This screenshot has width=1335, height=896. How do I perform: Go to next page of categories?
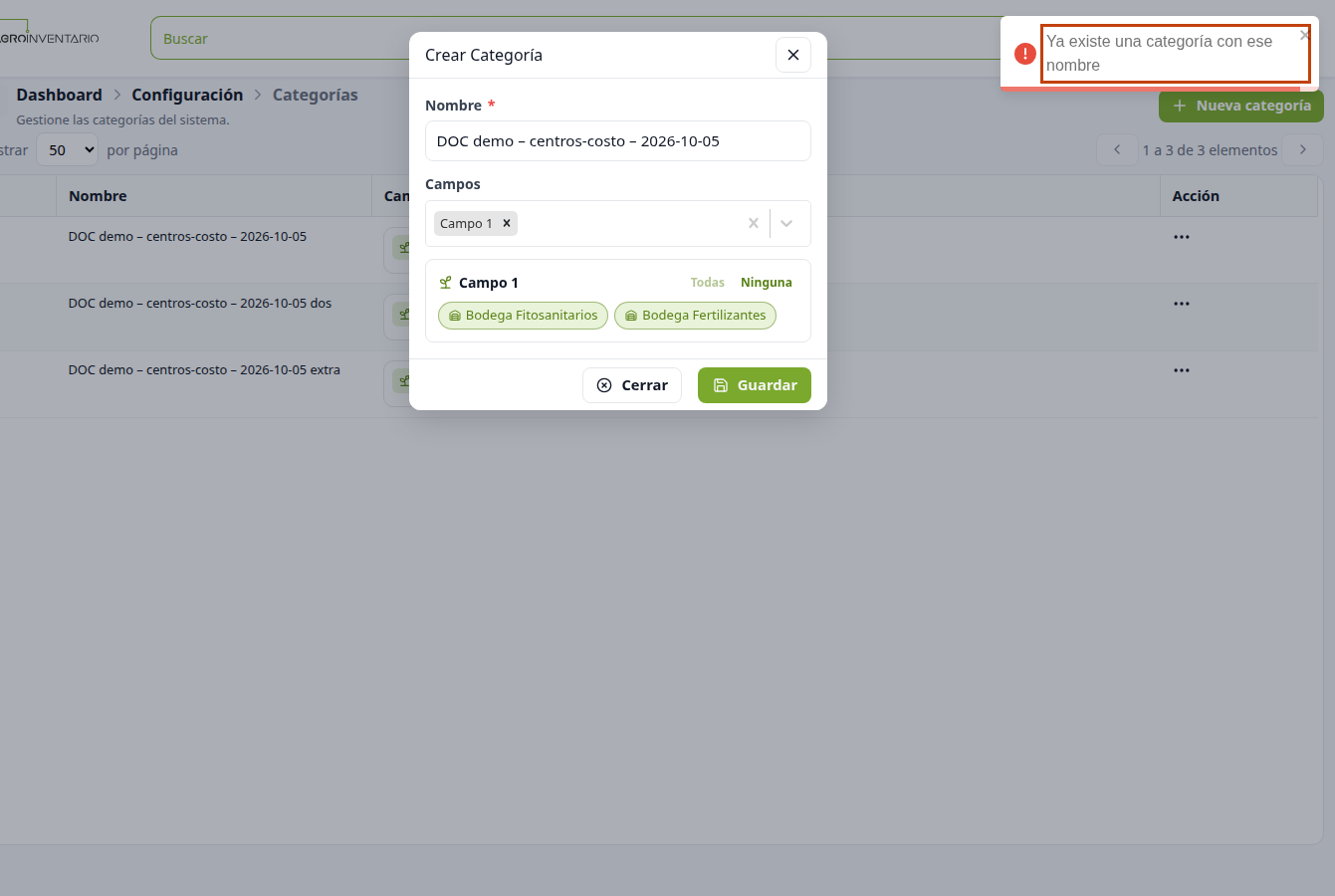point(1303,150)
